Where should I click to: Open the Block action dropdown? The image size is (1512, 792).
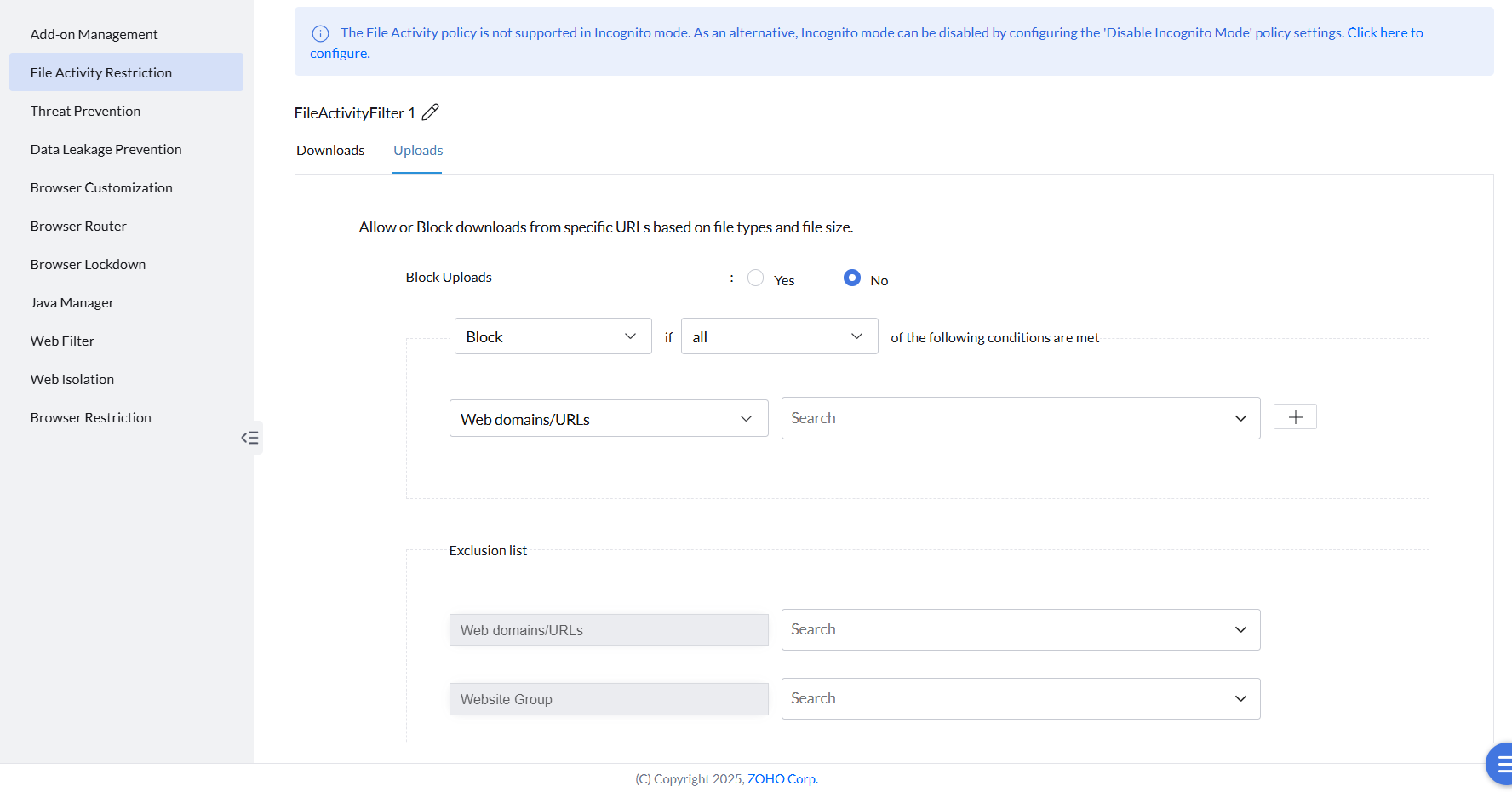click(x=553, y=336)
